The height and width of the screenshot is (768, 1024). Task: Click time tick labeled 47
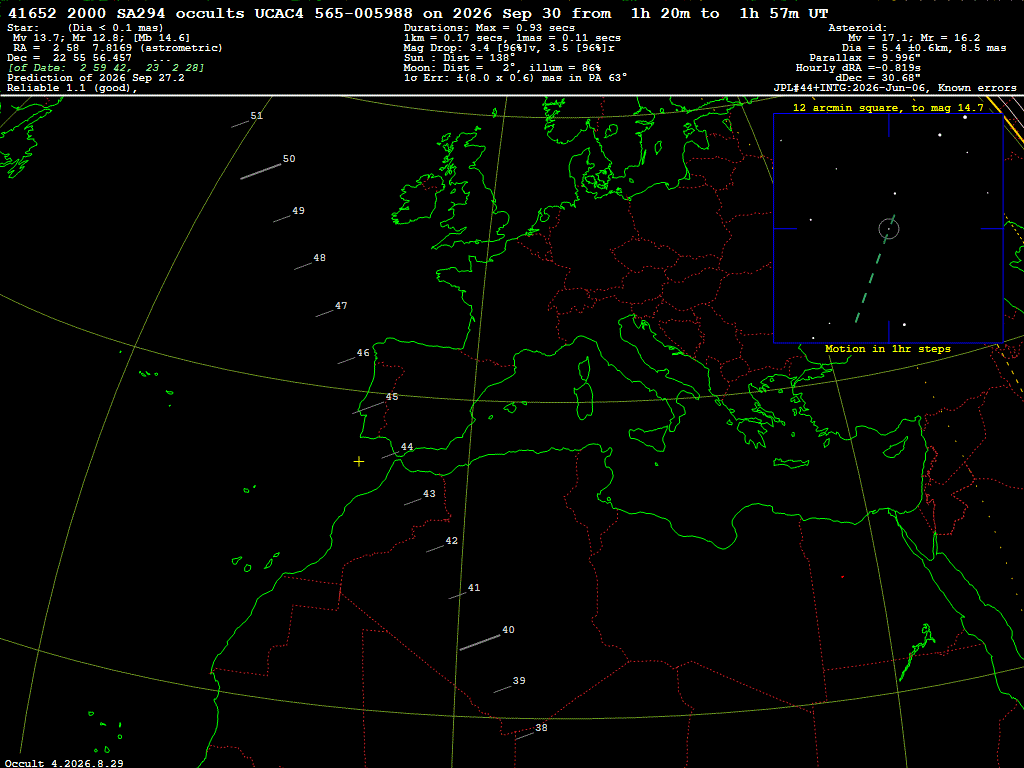pos(341,306)
